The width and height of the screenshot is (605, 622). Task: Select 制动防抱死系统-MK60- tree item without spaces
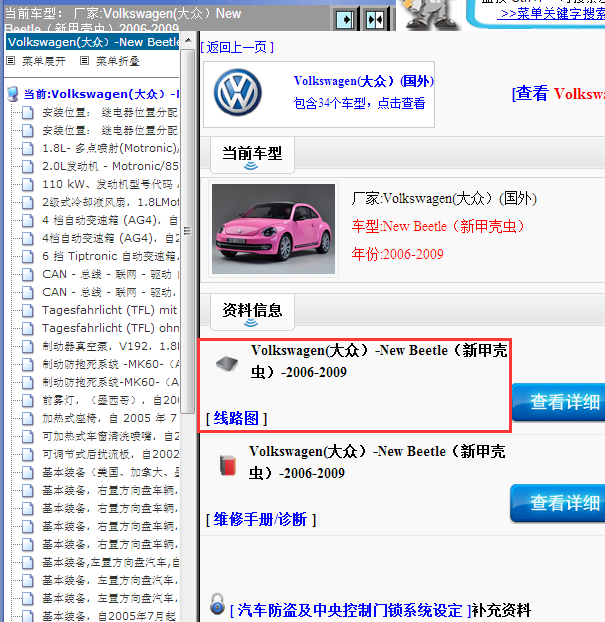coord(110,382)
